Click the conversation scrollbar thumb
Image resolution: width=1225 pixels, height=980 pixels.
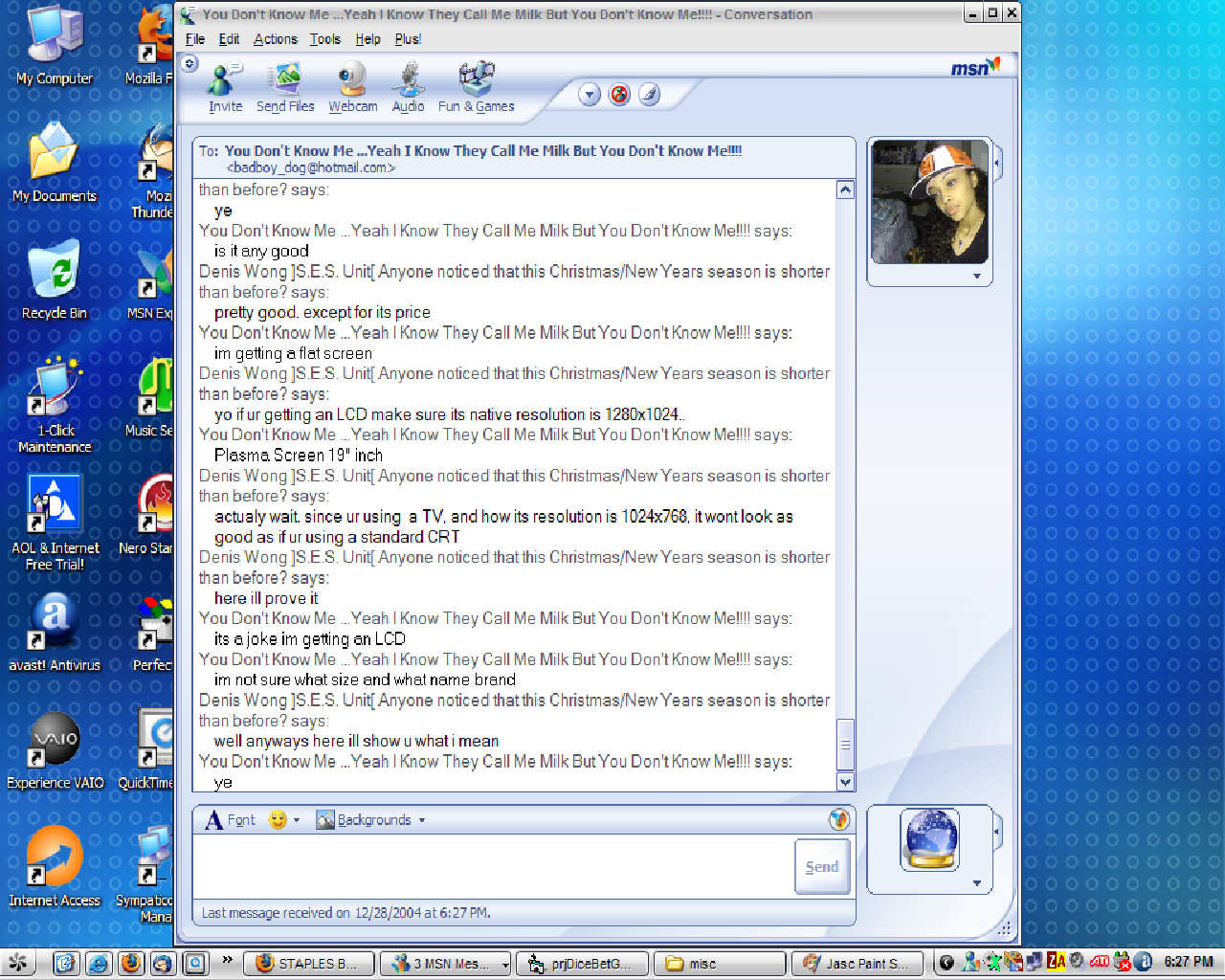coord(845,745)
